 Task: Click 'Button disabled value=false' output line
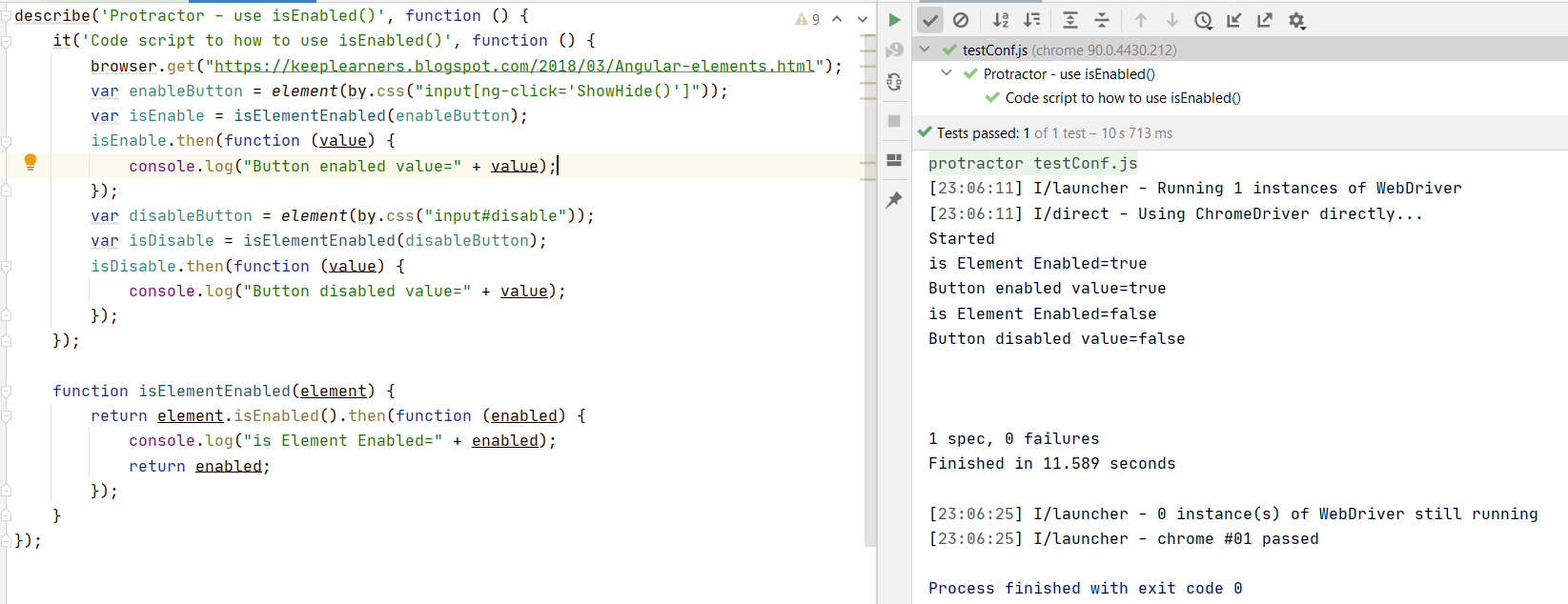tap(1056, 338)
